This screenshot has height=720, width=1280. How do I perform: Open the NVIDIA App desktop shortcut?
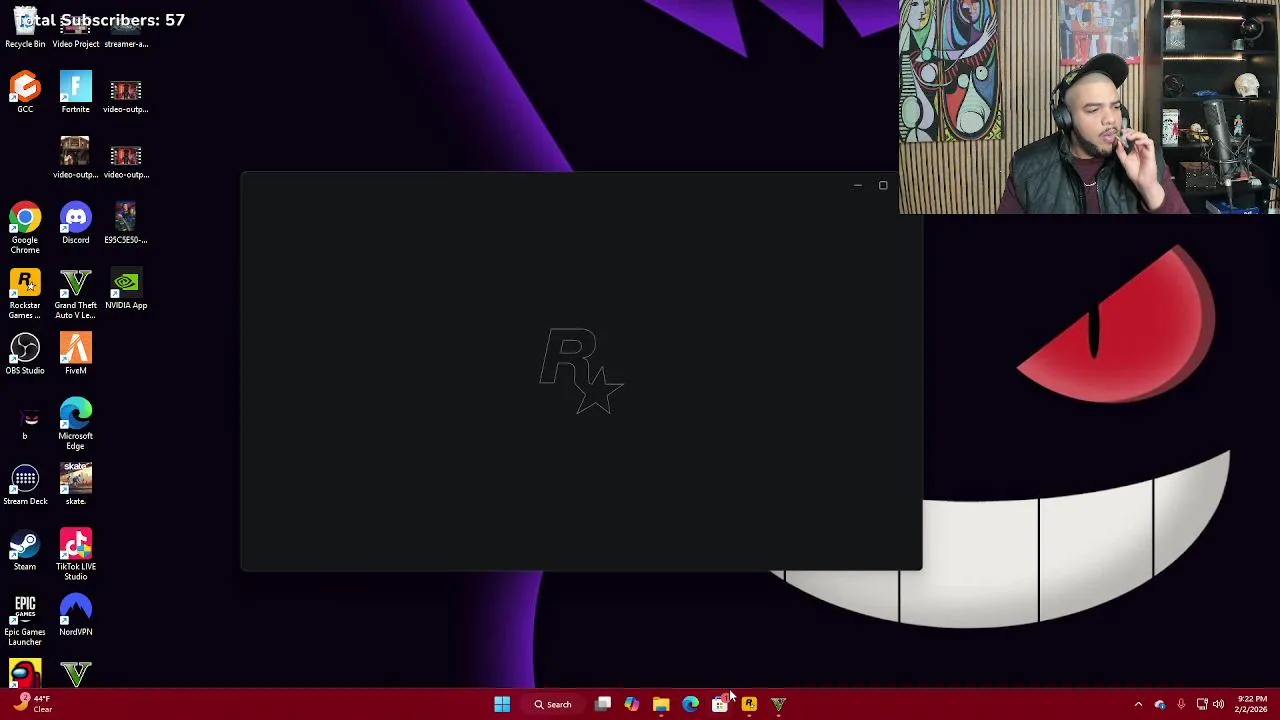[x=126, y=289]
